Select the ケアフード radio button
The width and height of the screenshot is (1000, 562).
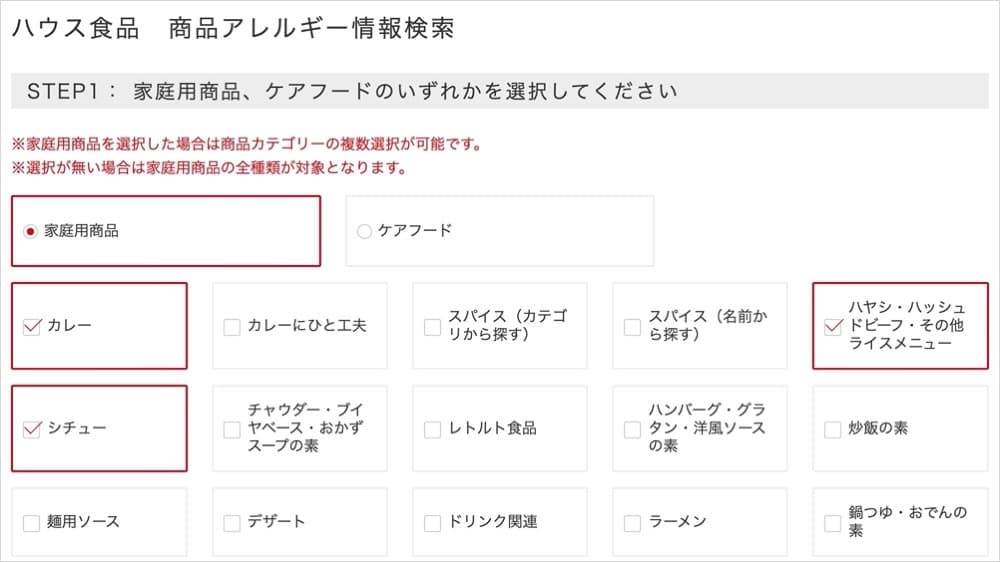(x=364, y=231)
